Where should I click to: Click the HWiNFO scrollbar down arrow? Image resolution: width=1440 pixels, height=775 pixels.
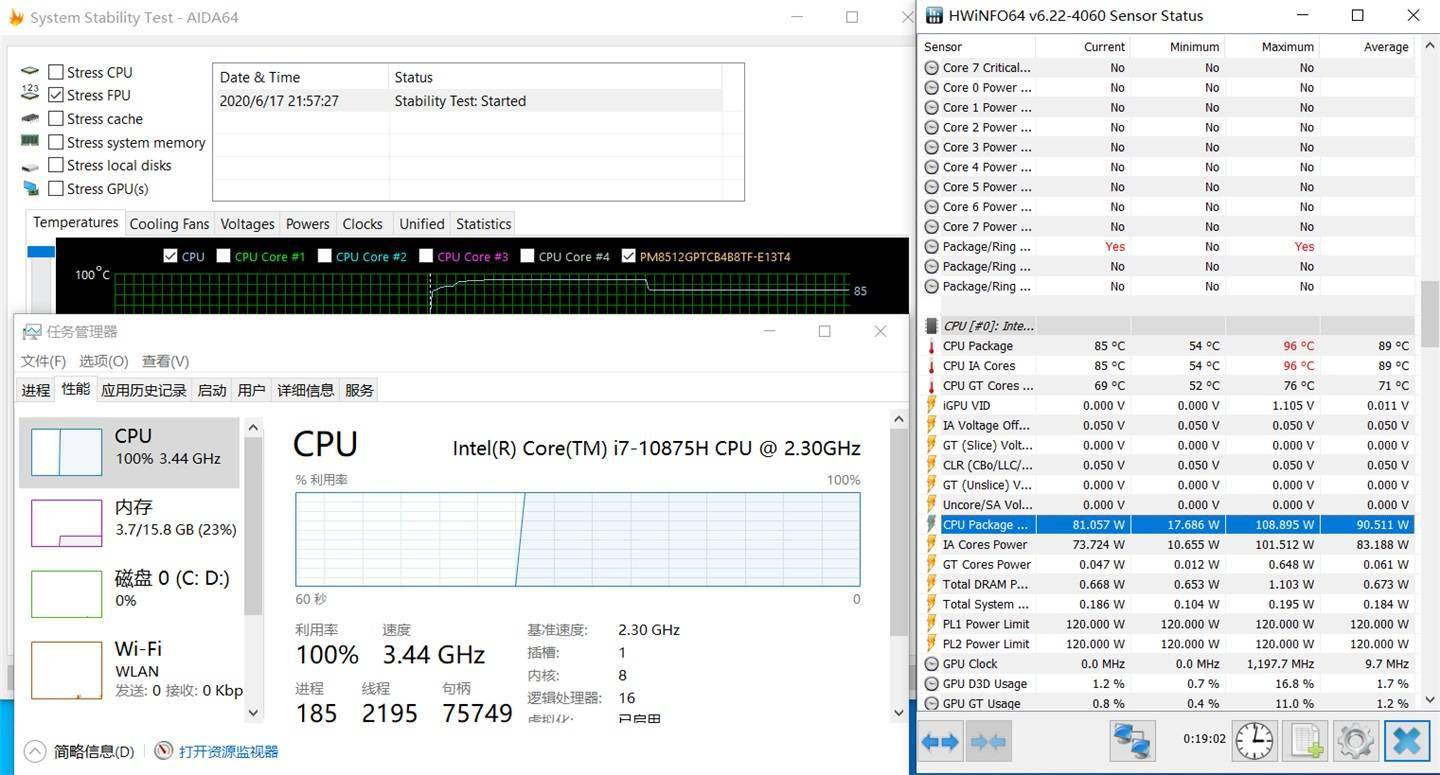point(1429,700)
